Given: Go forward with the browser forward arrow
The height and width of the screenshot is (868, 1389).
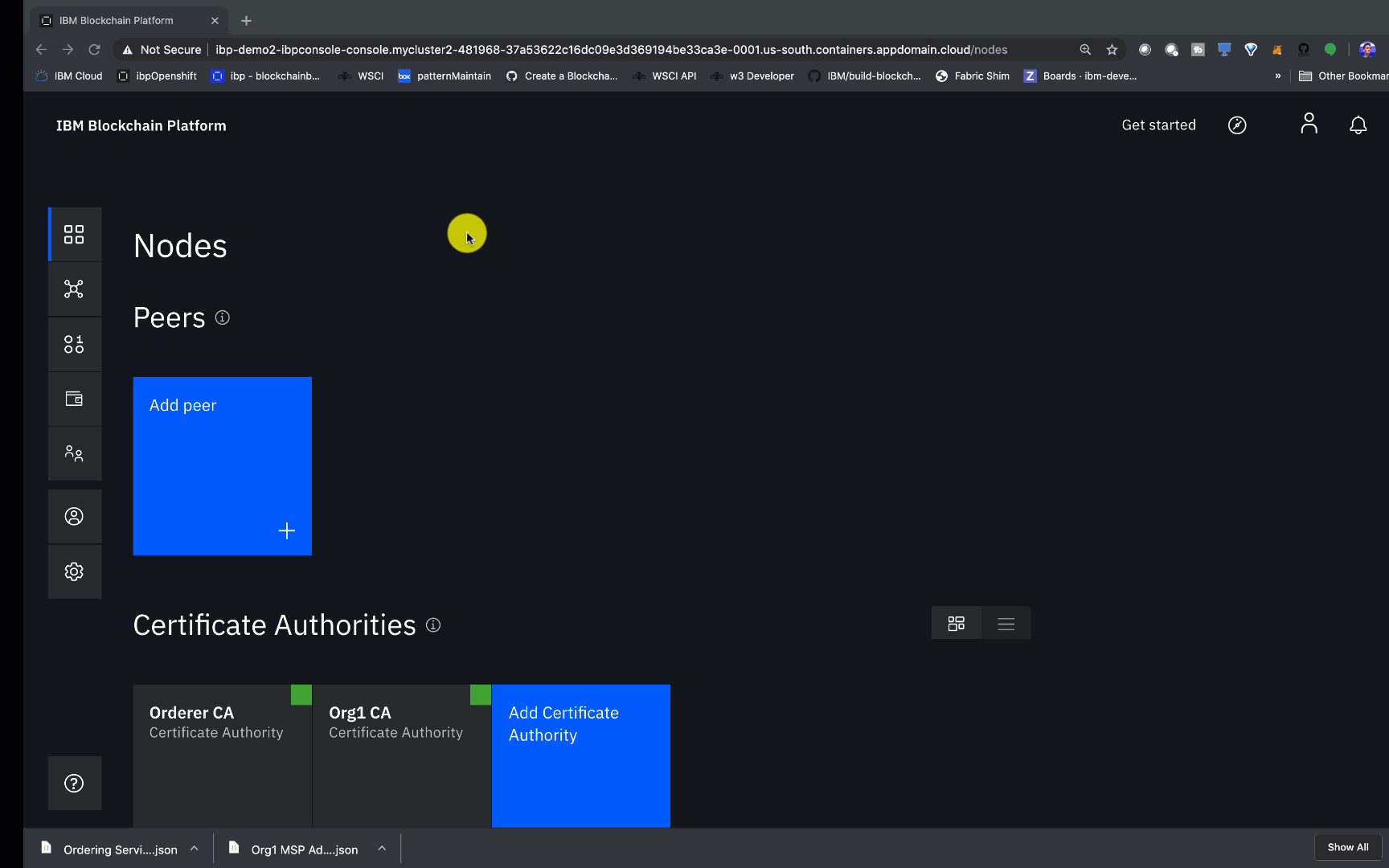Looking at the screenshot, I should tap(68, 50).
